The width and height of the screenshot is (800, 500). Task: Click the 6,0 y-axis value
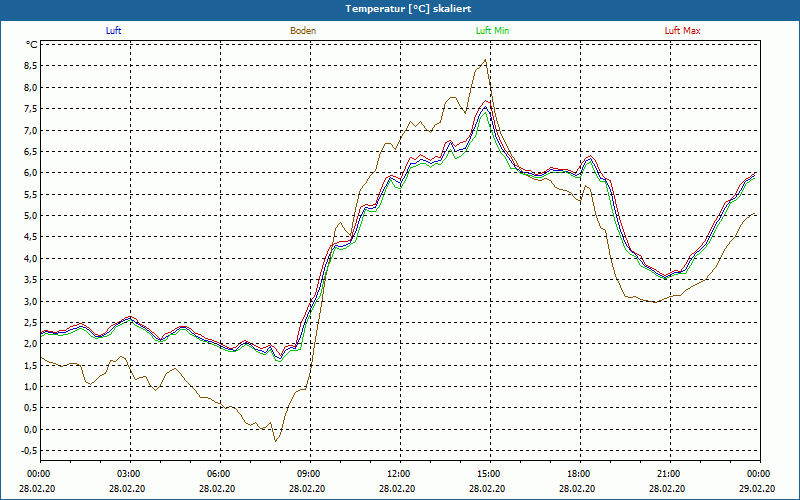[31, 173]
